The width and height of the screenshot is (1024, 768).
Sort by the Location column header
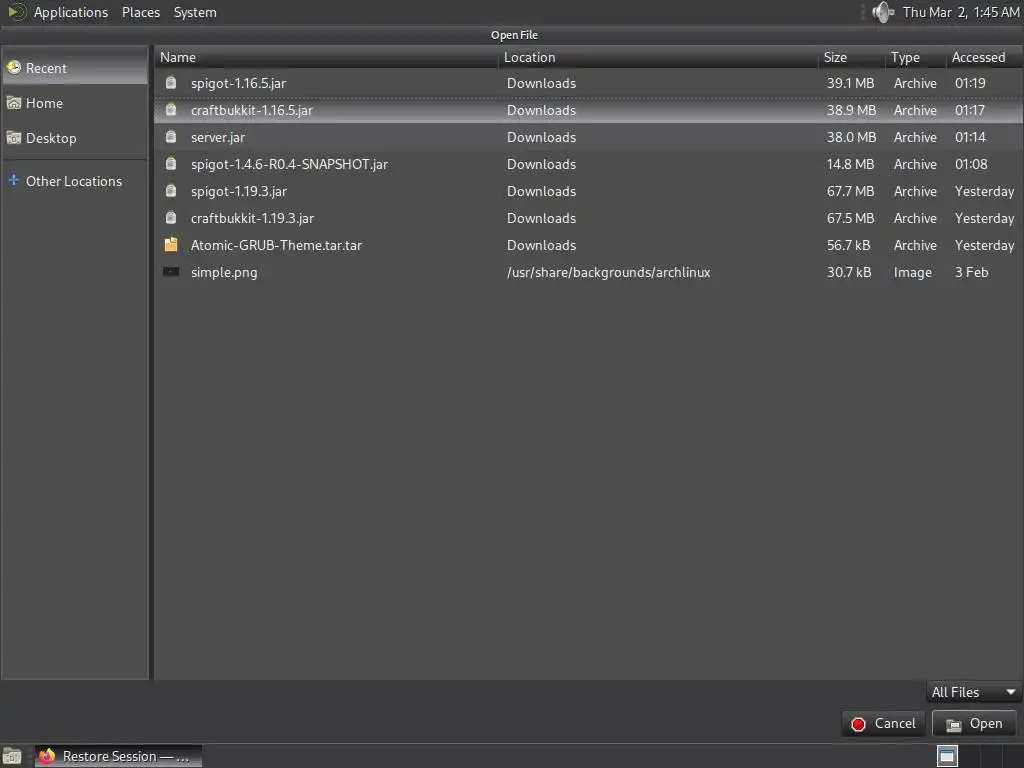[x=658, y=57]
